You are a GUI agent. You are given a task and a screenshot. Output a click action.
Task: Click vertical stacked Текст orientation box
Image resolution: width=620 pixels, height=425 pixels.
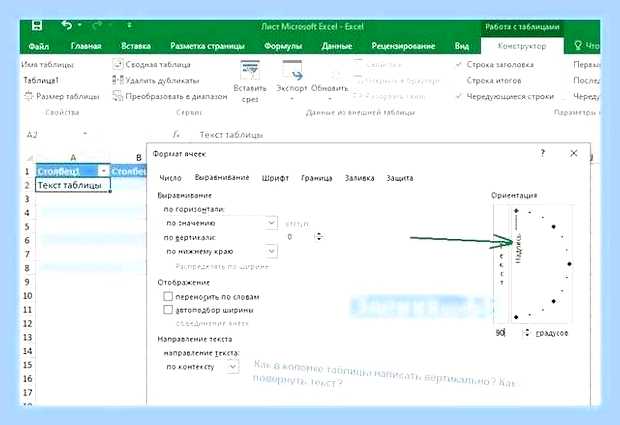click(x=501, y=264)
